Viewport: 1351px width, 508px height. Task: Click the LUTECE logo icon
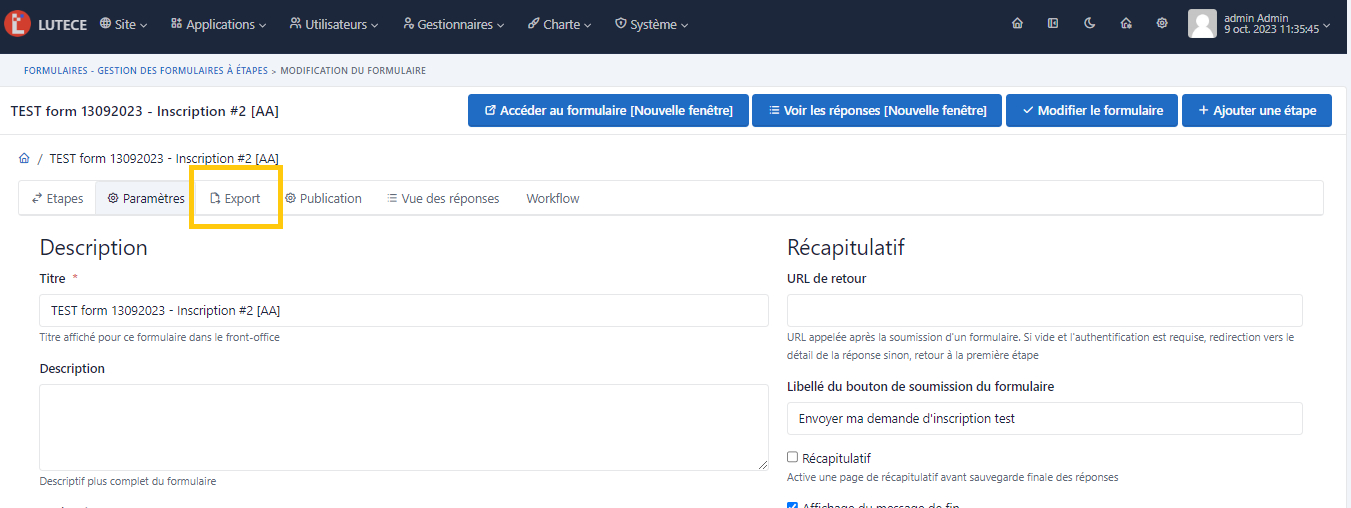pyautogui.click(x=18, y=24)
